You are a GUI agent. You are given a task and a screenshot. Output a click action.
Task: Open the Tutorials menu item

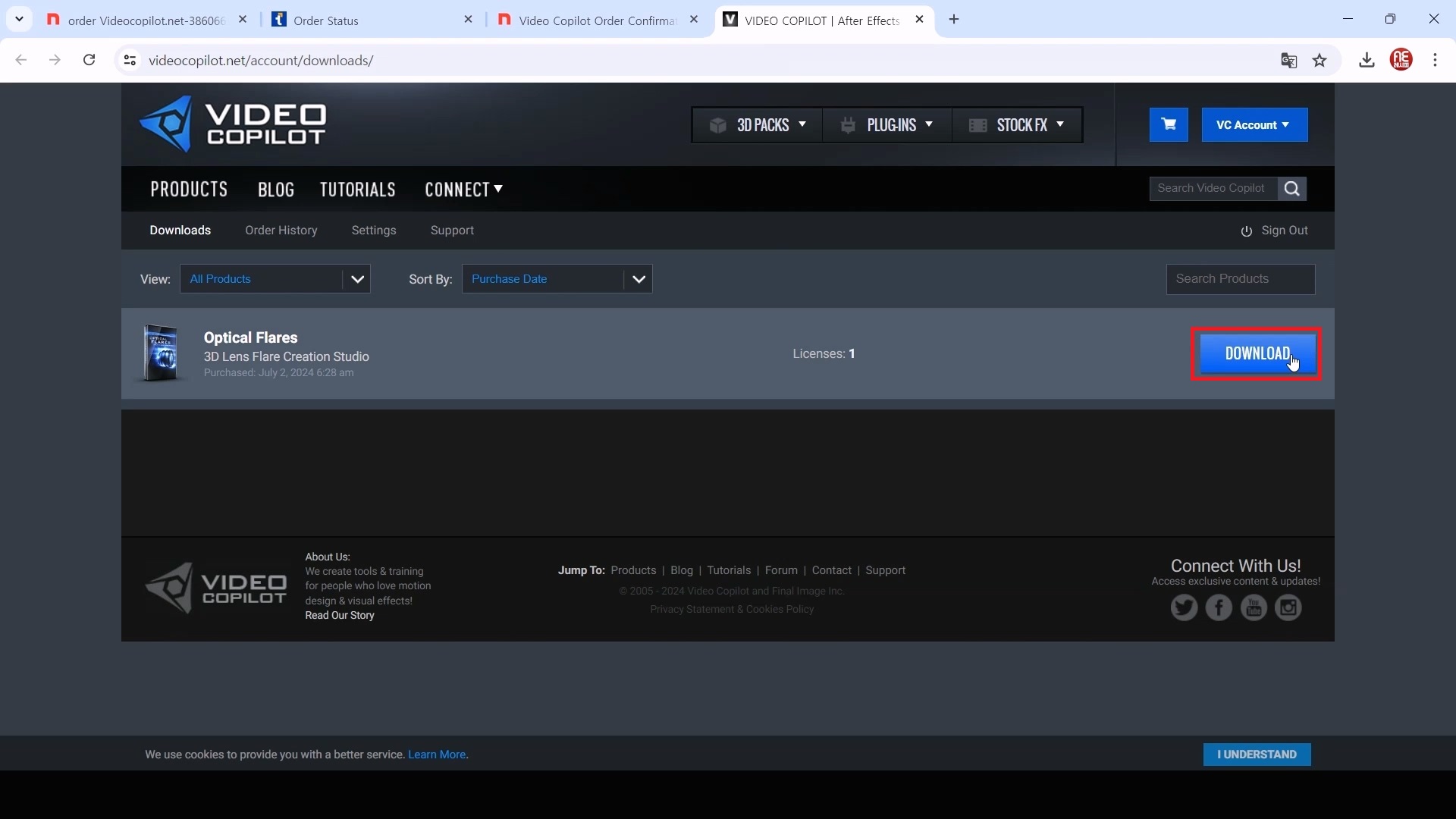[x=357, y=190]
